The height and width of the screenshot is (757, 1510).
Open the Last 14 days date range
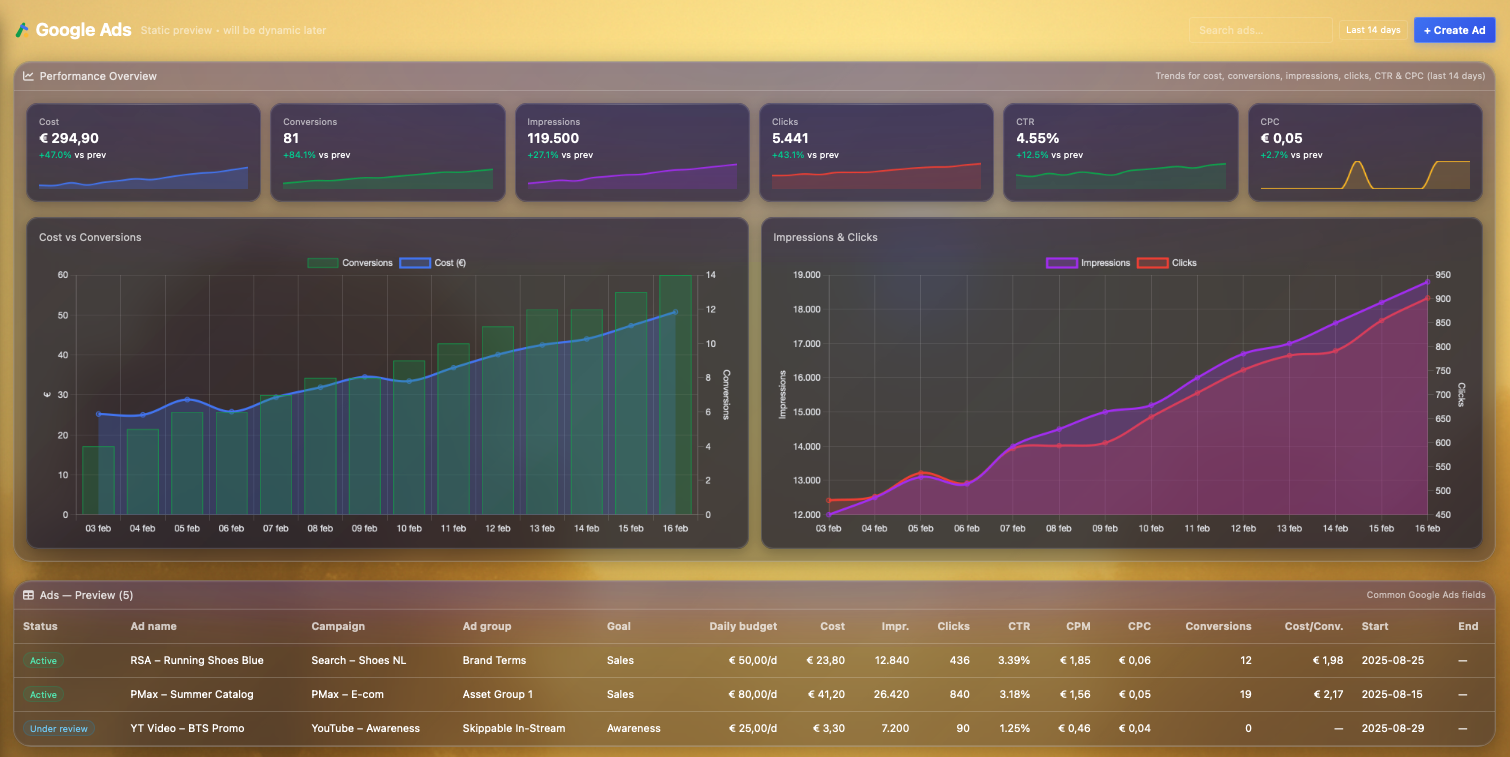coord(1372,30)
